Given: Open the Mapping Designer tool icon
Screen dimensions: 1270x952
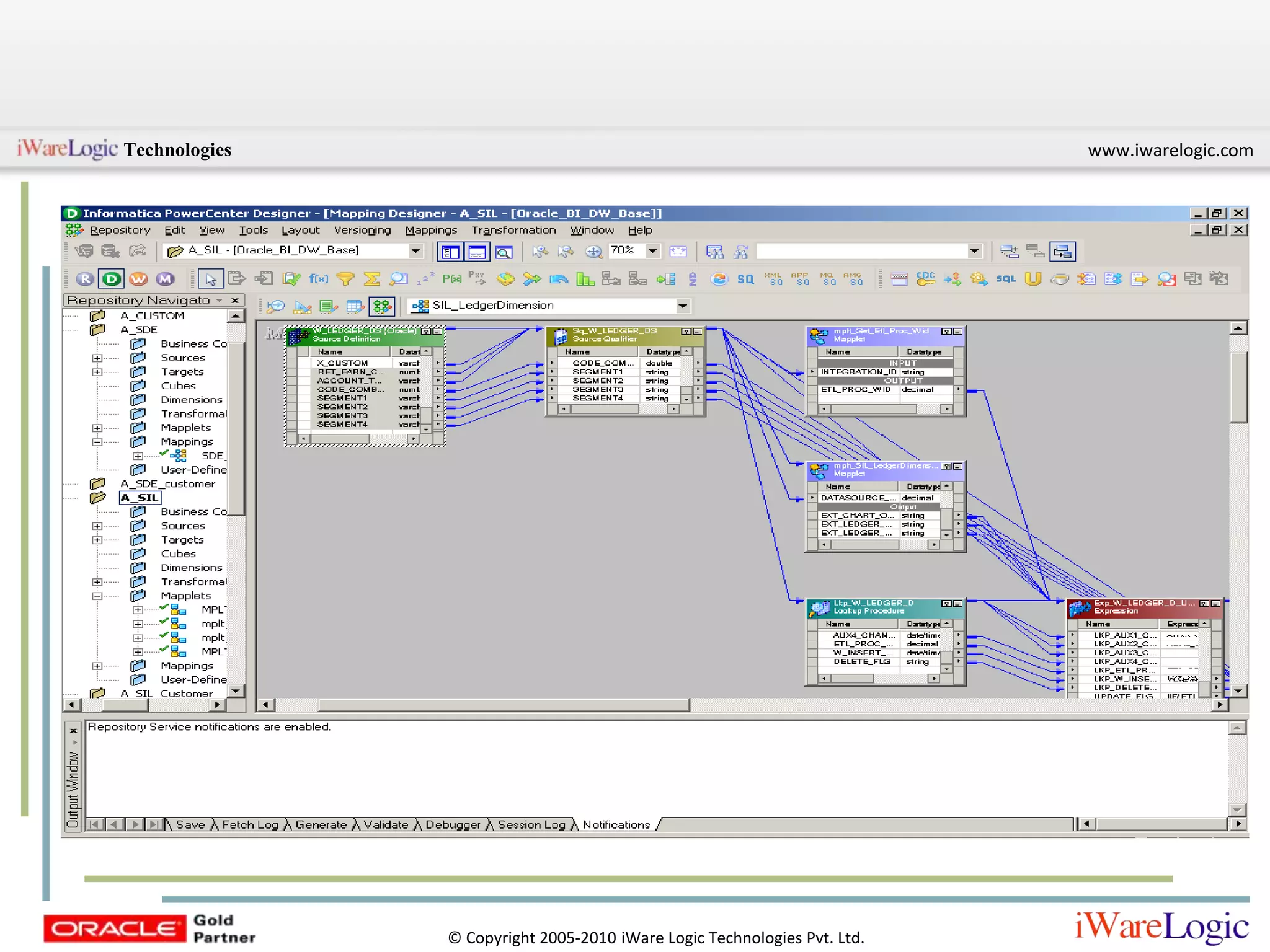Looking at the screenshot, I should pyautogui.click(x=382, y=306).
